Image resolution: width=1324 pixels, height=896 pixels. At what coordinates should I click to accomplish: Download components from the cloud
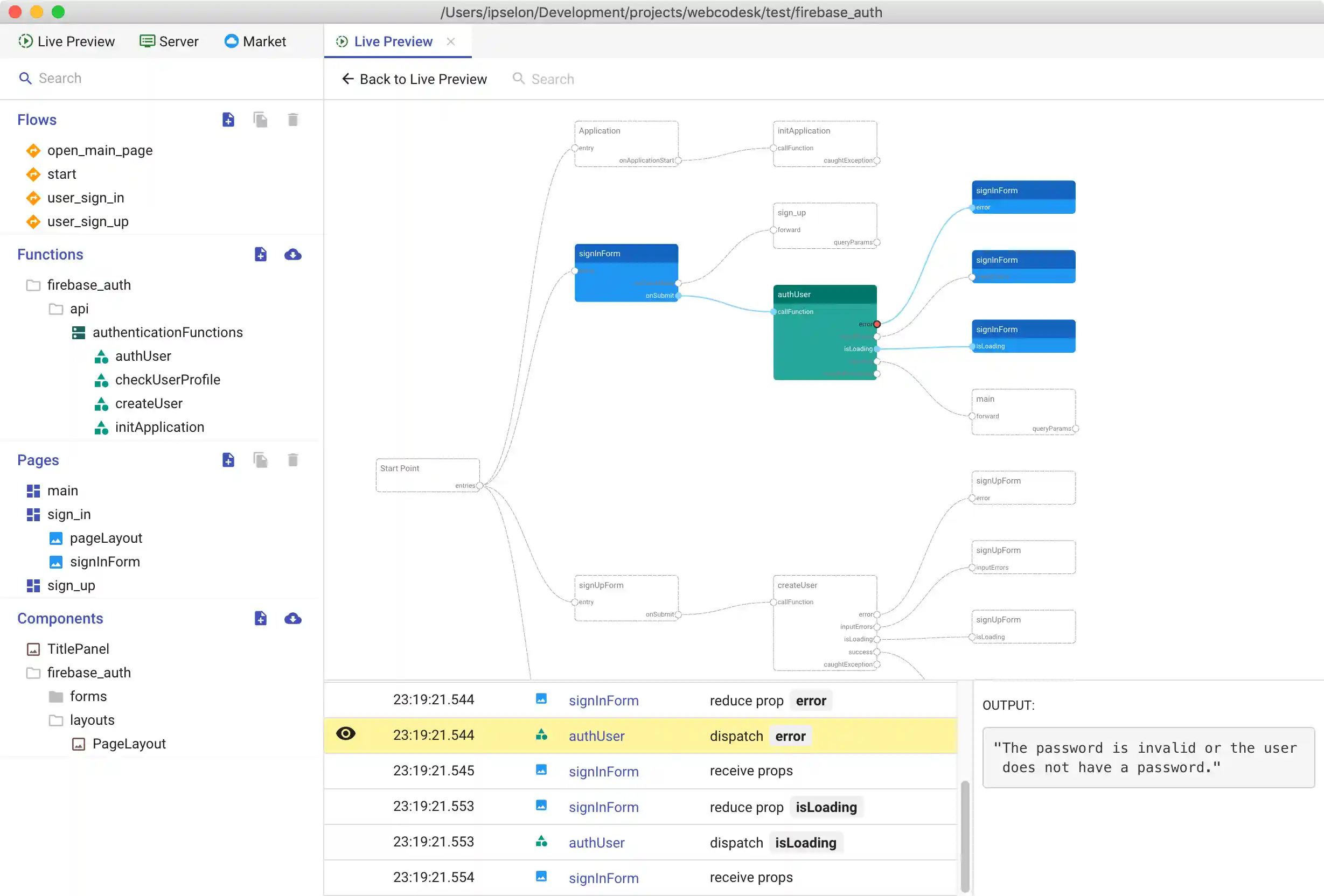click(293, 619)
